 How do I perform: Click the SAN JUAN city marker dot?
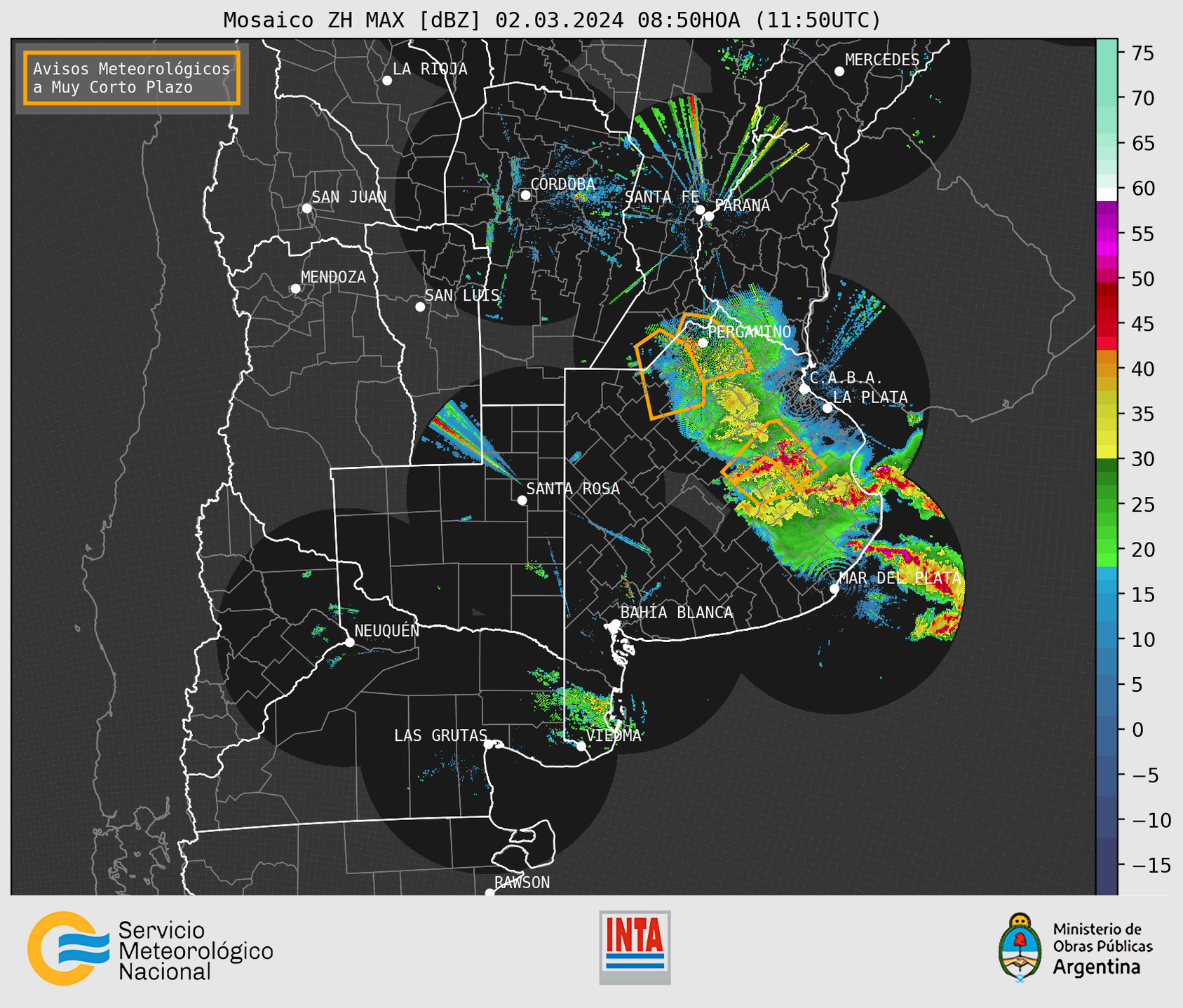(x=306, y=208)
